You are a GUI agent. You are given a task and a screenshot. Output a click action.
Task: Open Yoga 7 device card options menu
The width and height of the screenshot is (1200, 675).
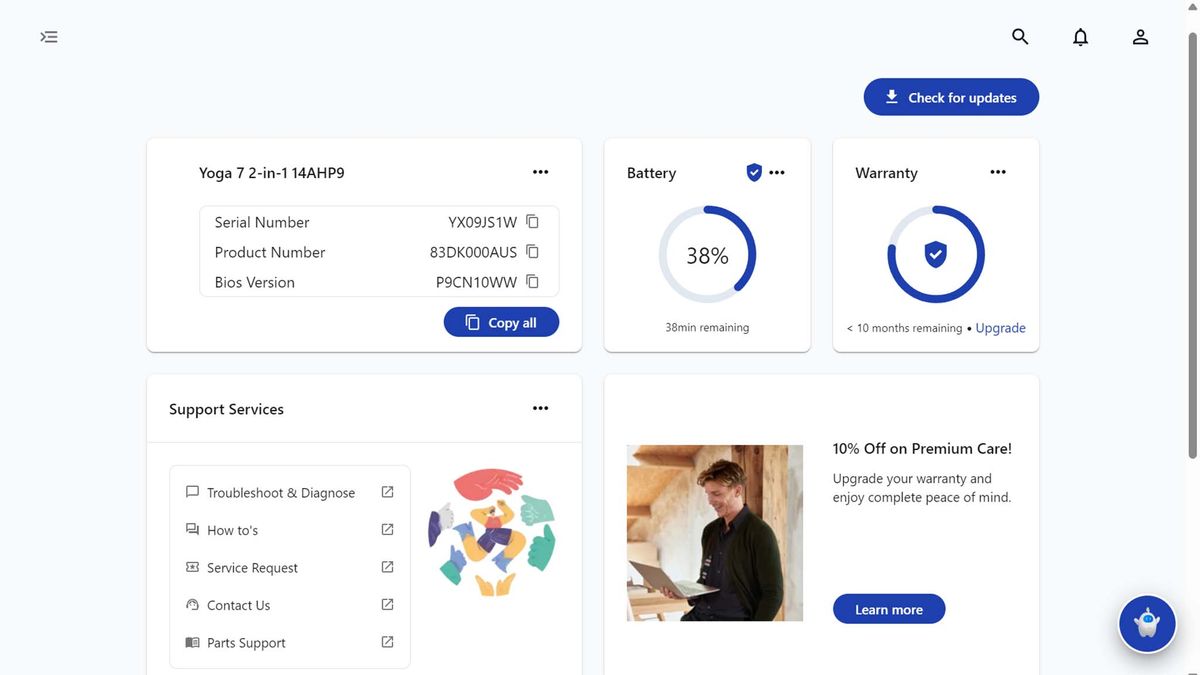coord(541,172)
